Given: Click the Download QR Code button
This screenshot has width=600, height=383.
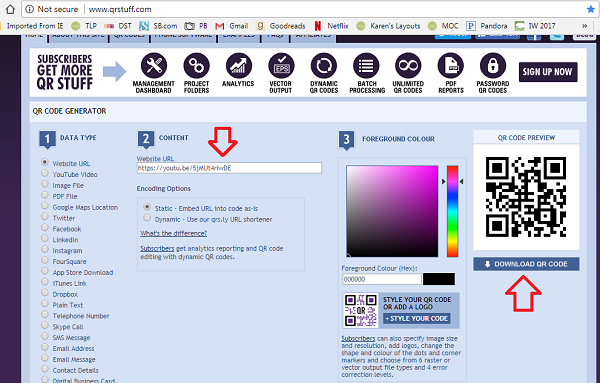Looking at the screenshot, I should point(526,264).
